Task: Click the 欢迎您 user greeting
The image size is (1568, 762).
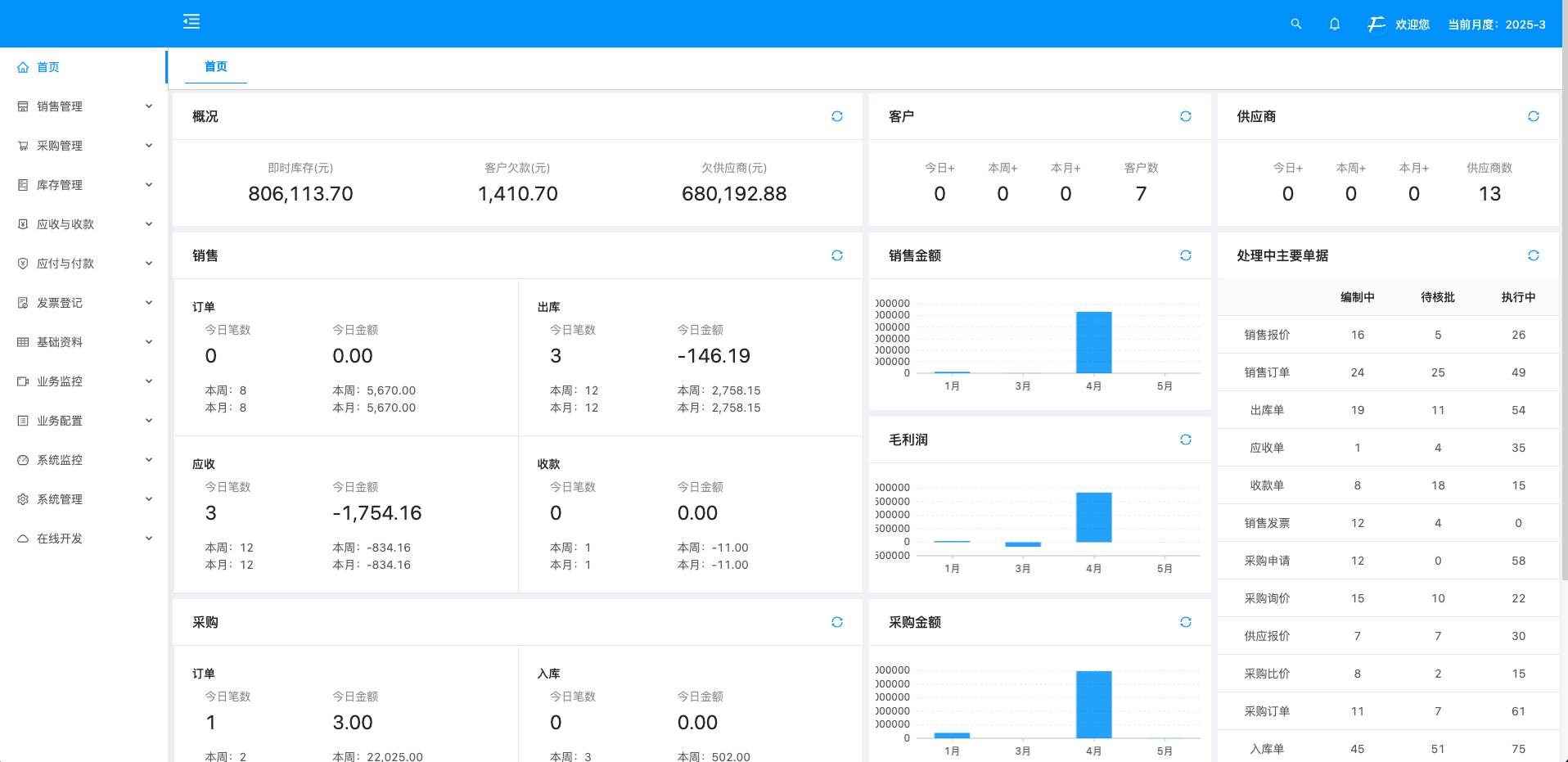Action: tap(1412, 25)
